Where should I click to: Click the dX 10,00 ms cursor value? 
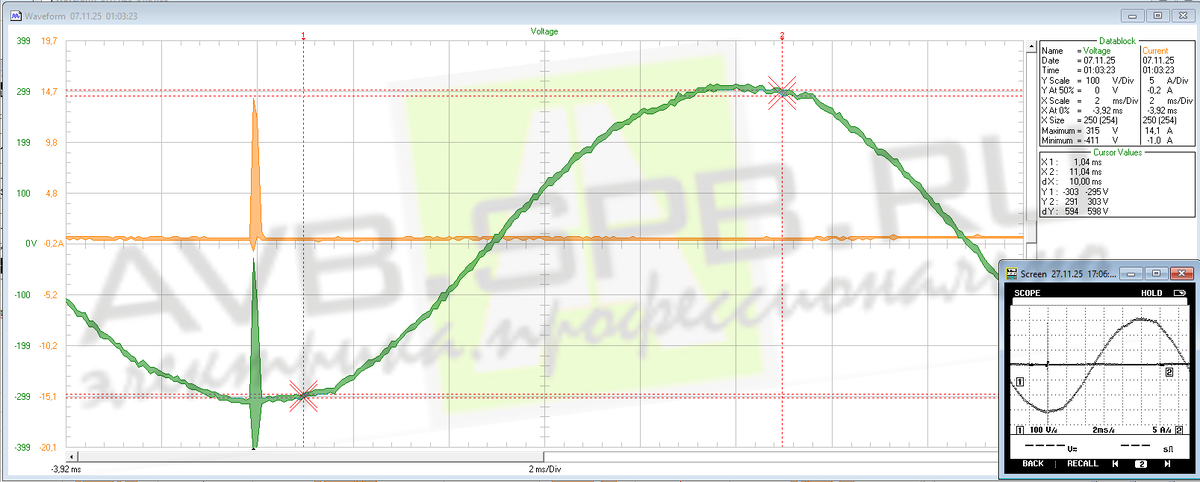coord(1084,181)
